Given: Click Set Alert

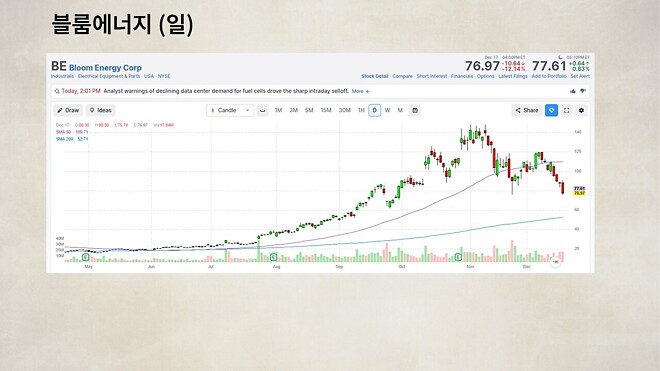Looking at the screenshot, I should (x=580, y=76).
